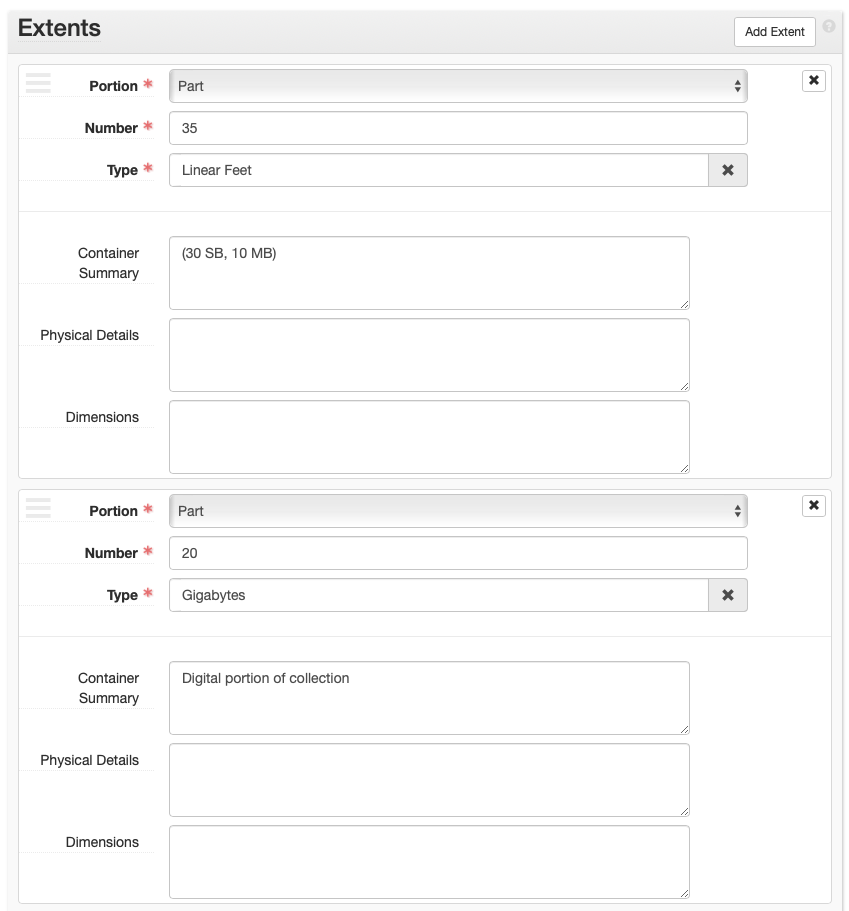
Task: Open the Portion dropdown in the second extent
Action: [x=458, y=511]
